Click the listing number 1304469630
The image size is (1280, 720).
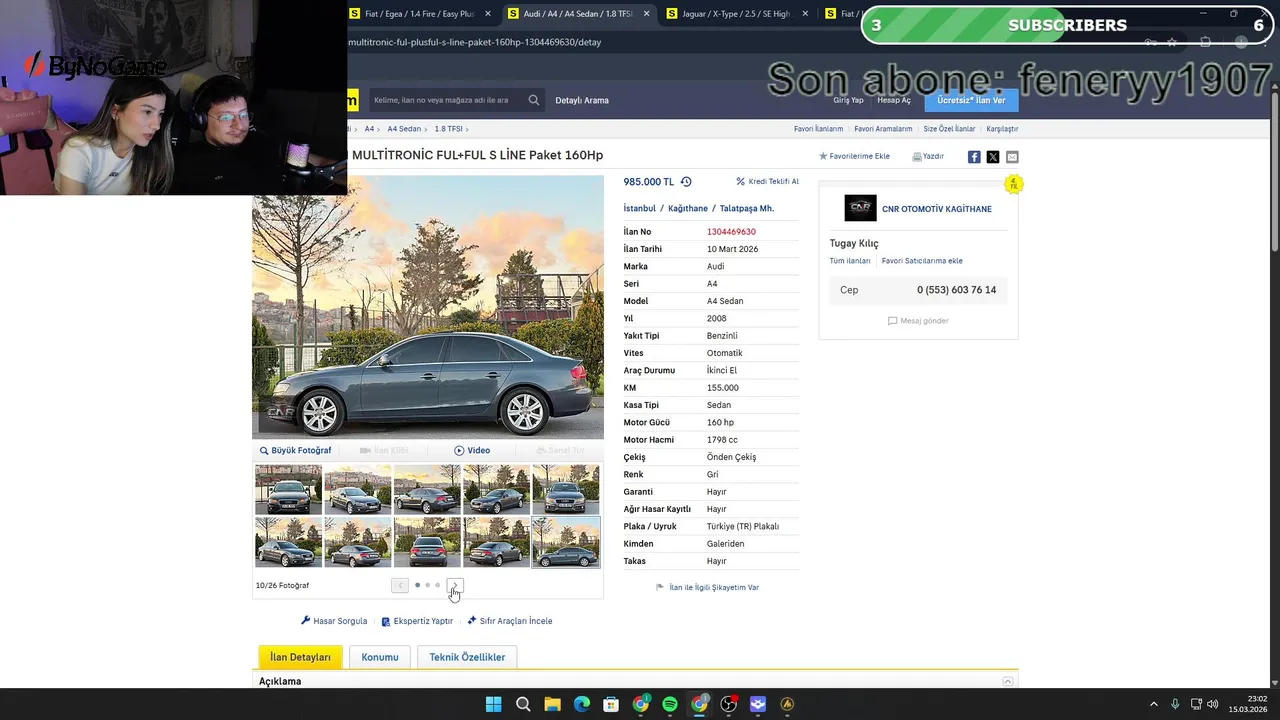pyautogui.click(x=731, y=232)
